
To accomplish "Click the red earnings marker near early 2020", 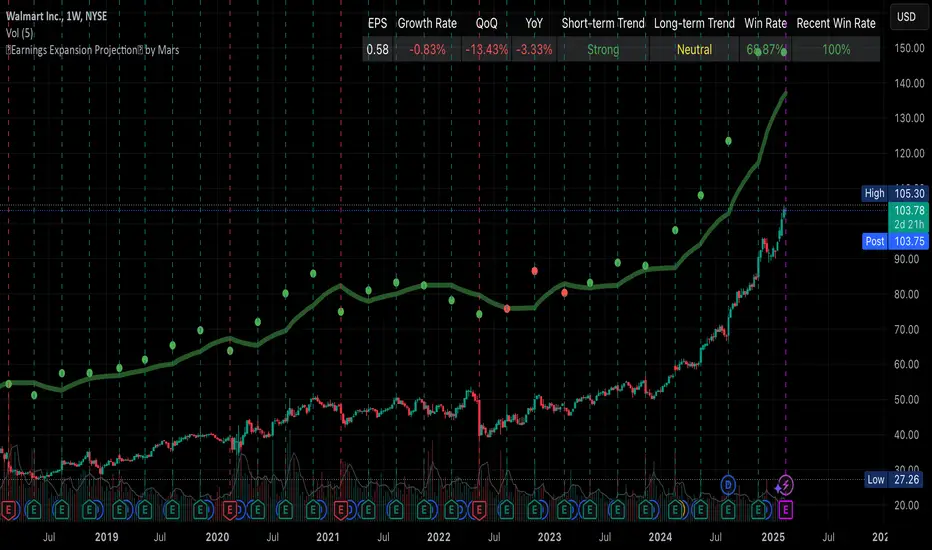I will click(x=230, y=510).
